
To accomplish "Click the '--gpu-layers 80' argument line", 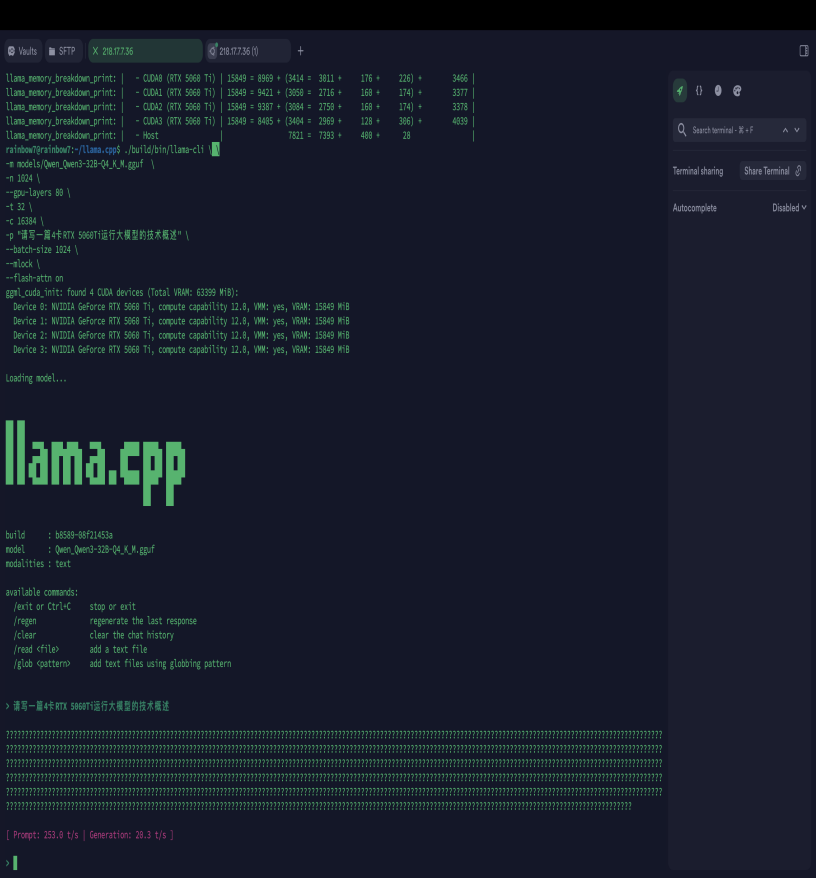I will (38, 193).
